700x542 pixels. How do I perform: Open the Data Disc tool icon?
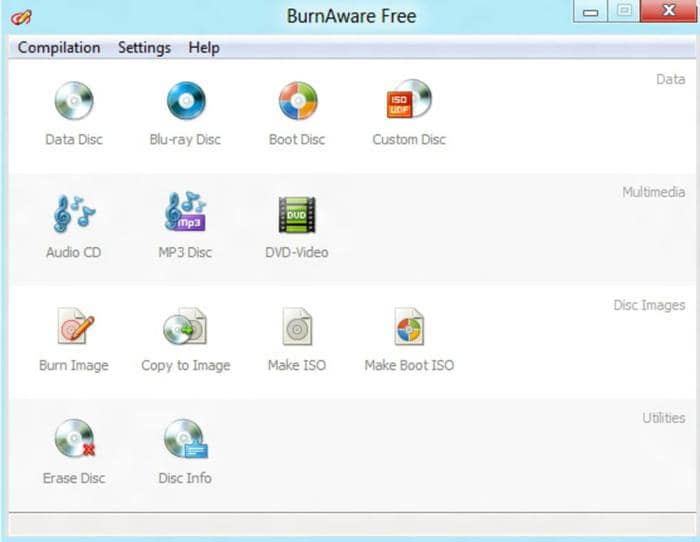click(74, 101)
